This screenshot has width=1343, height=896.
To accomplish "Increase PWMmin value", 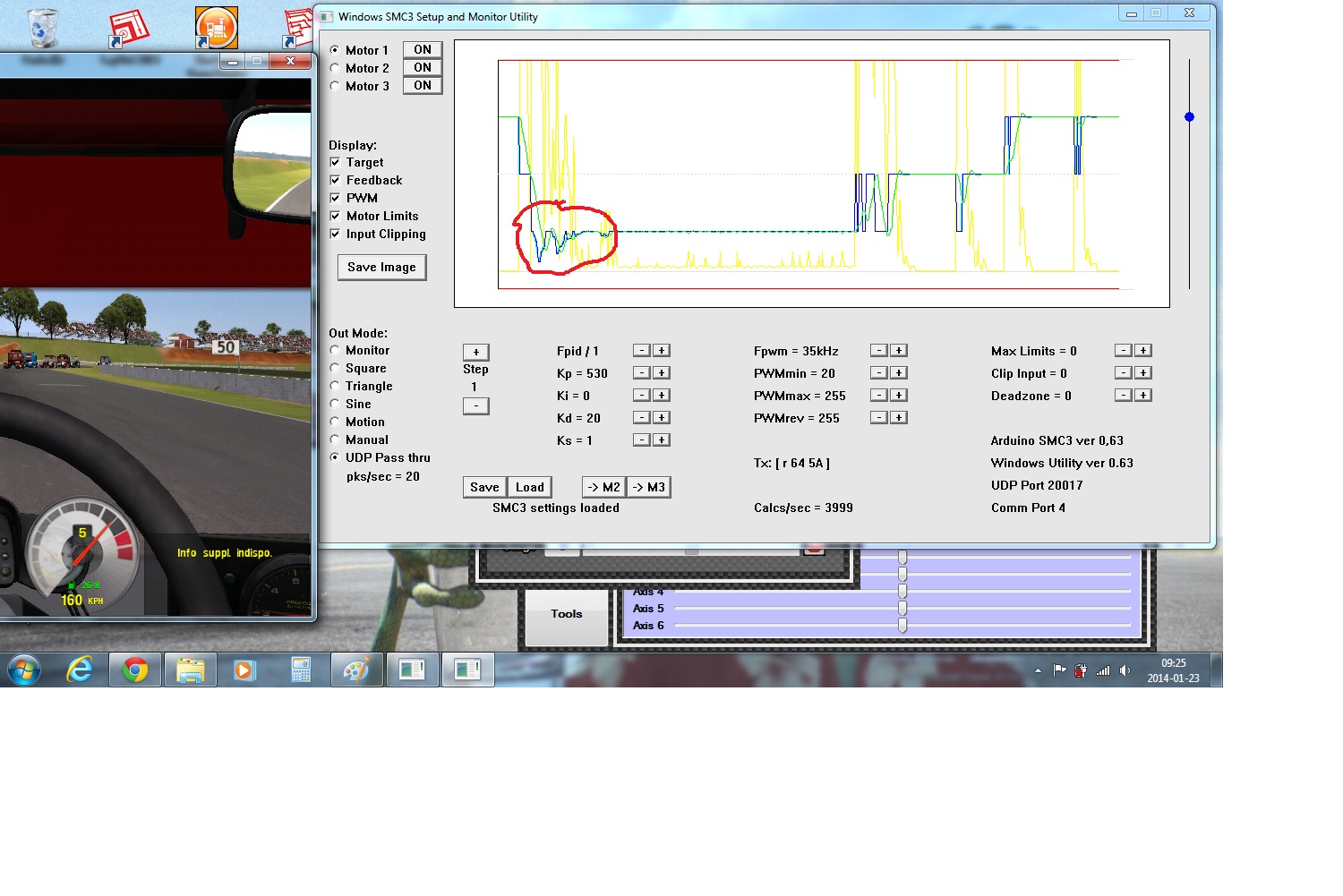I will pyautogui.click(x=898, y=372).
